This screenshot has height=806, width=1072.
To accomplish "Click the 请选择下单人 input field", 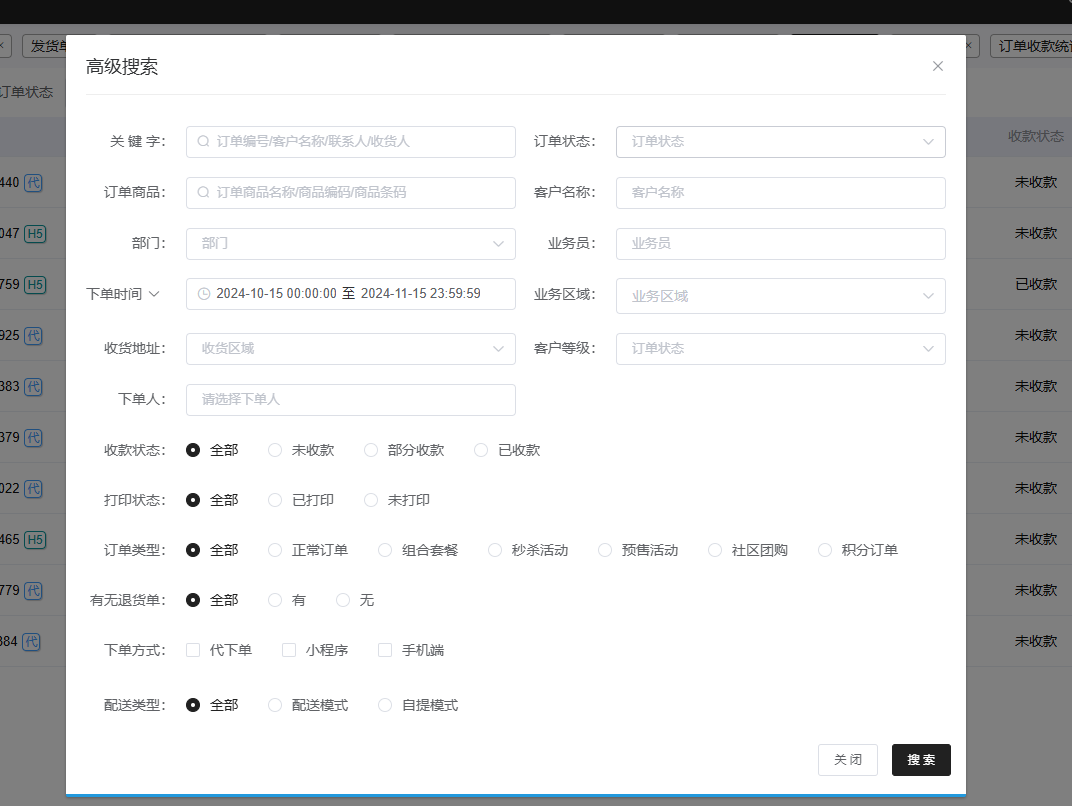I will 350,400.
